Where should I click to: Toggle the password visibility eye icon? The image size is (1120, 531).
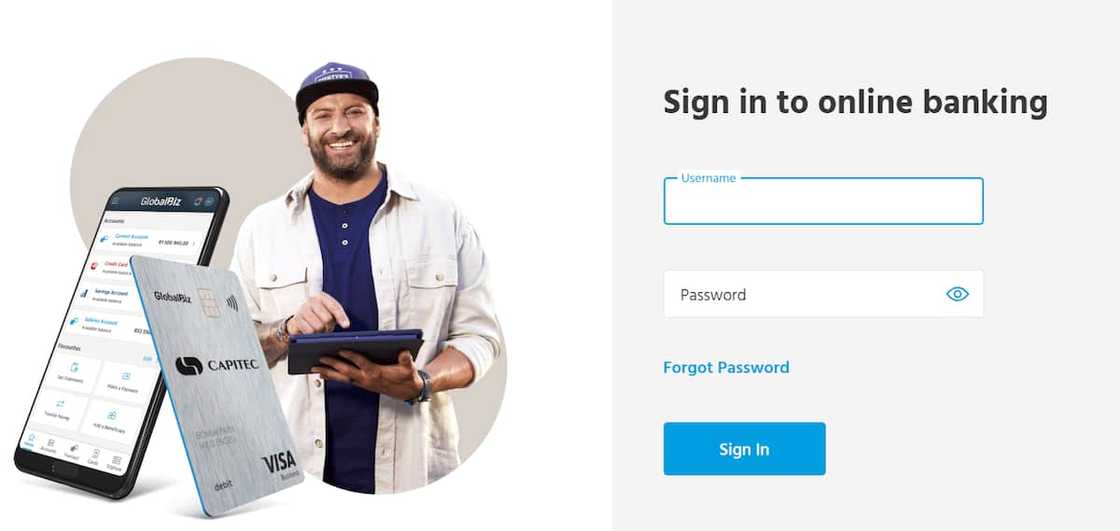pyautogui.click(x=957, y=294)
